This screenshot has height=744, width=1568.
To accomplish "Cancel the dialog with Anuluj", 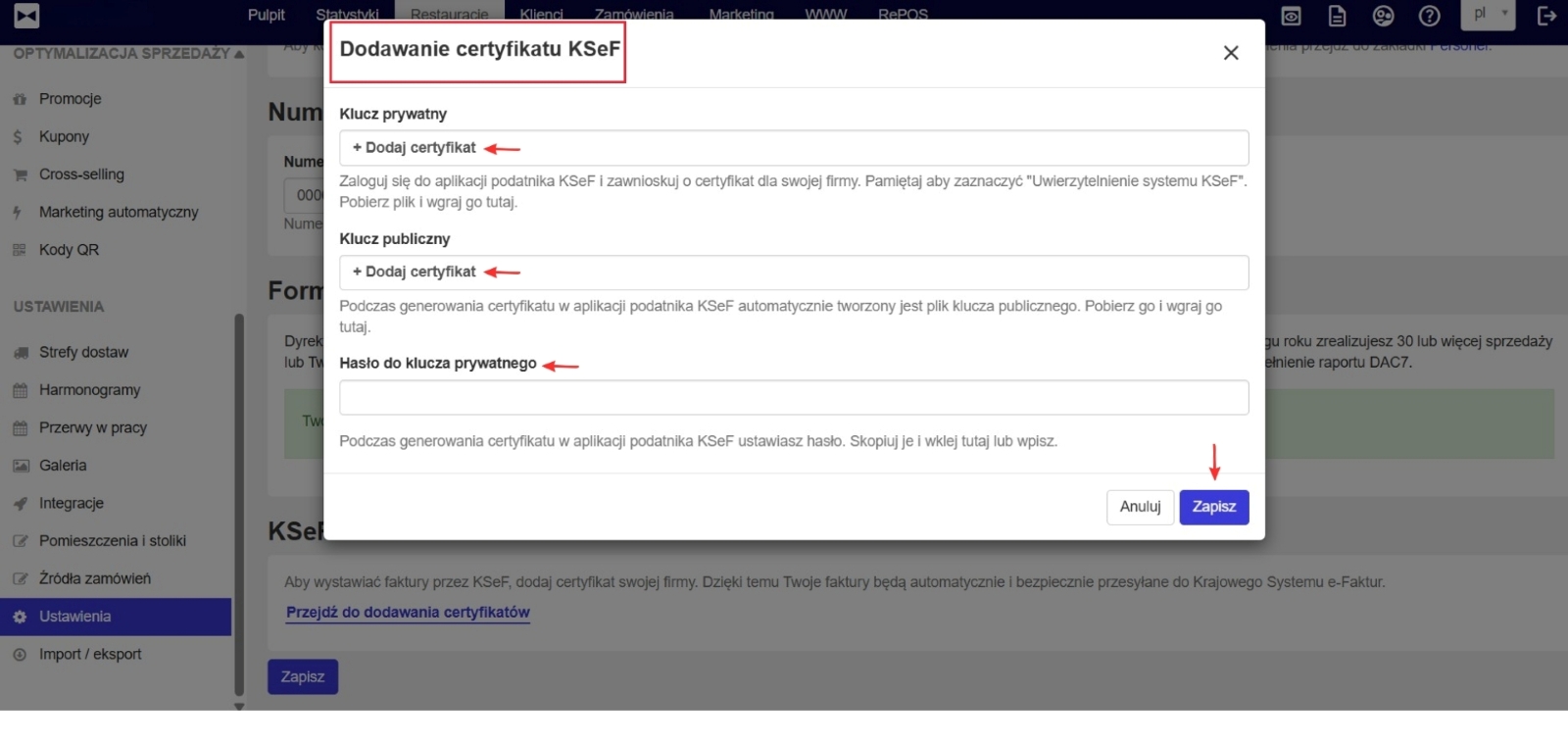I will pos(1140,507).
